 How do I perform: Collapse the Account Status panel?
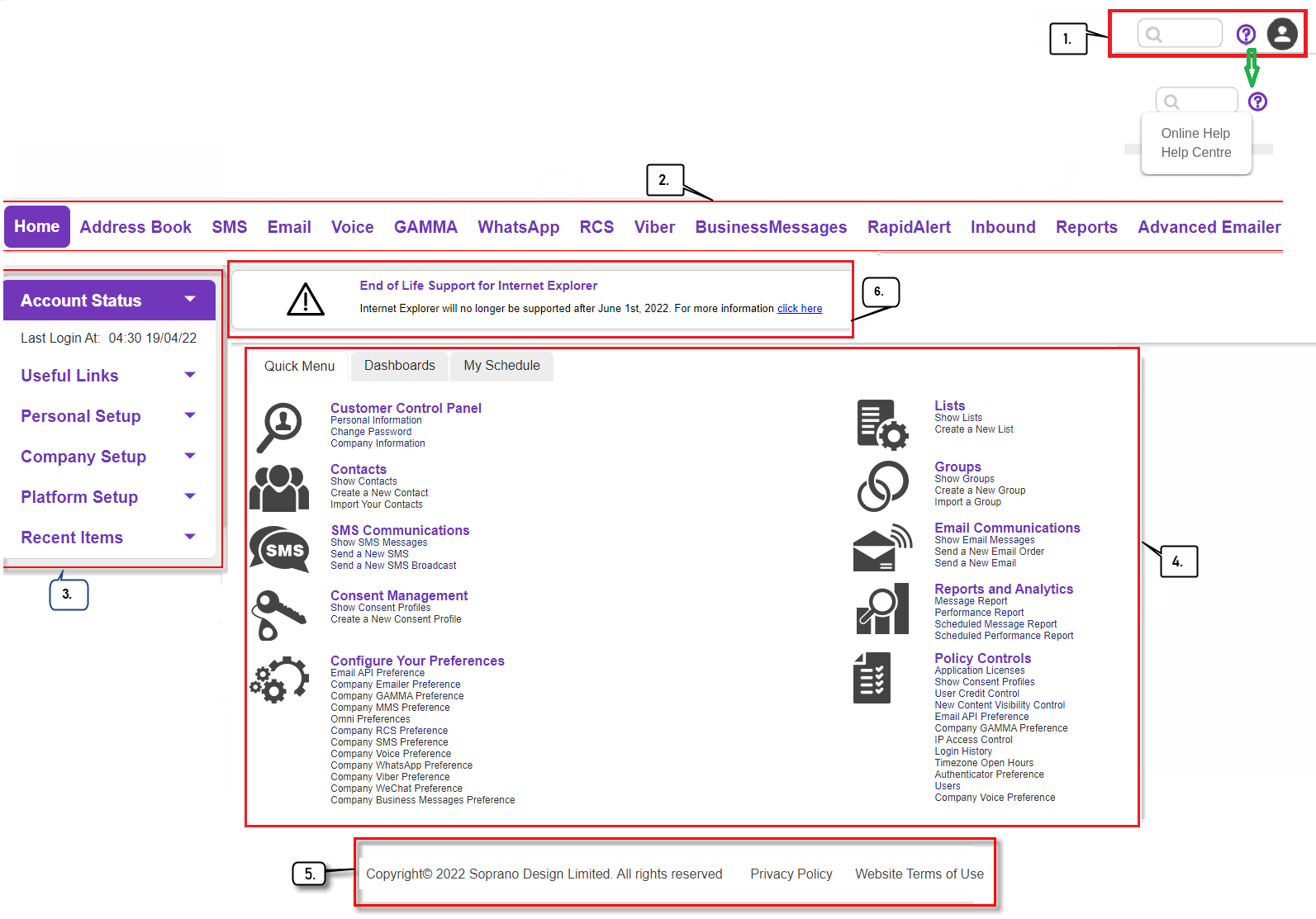pyautogui.click(x=190, y=300)
